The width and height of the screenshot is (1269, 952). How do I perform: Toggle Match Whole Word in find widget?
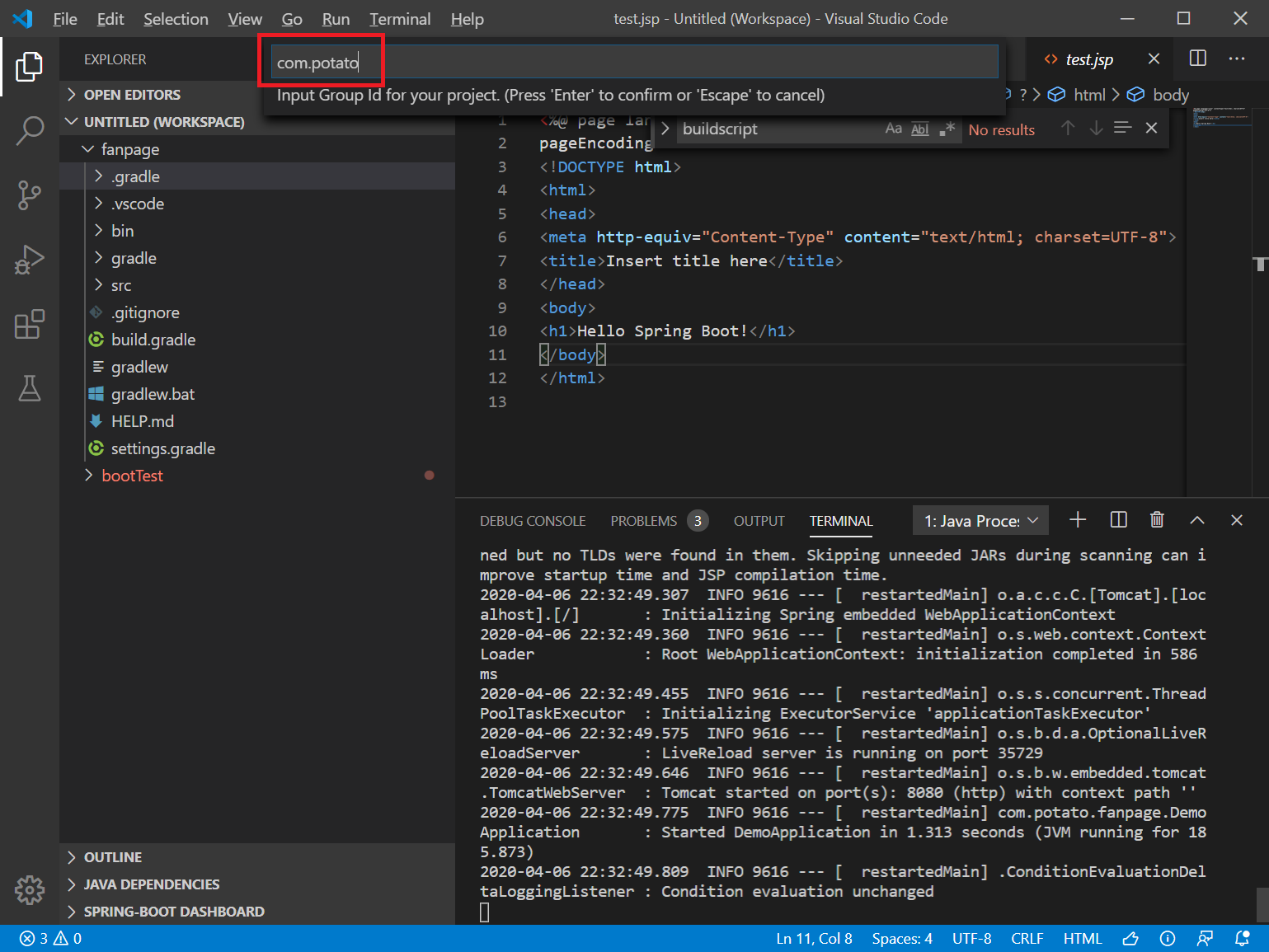point(920,129)
